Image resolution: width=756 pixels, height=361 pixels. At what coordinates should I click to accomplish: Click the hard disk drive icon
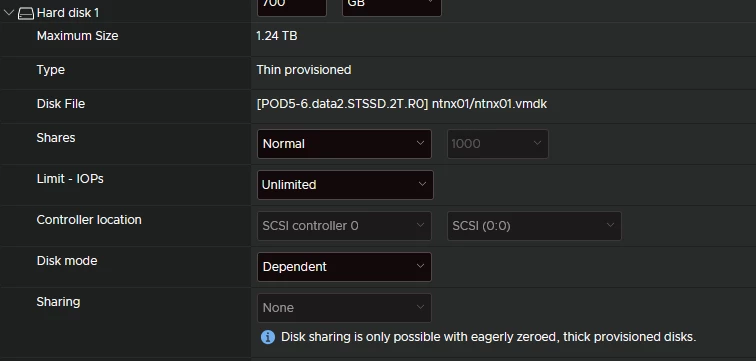click(x=26, y=13)
